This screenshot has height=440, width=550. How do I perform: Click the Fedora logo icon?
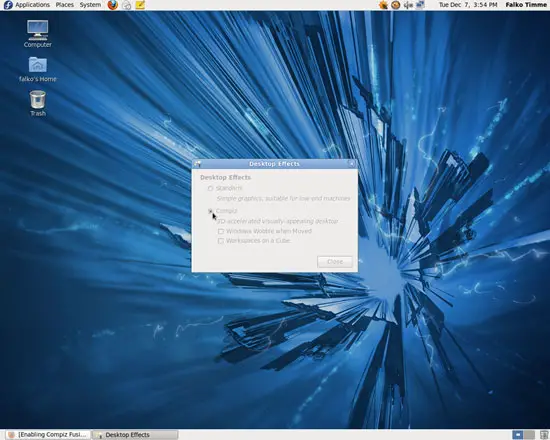point(8,5)
